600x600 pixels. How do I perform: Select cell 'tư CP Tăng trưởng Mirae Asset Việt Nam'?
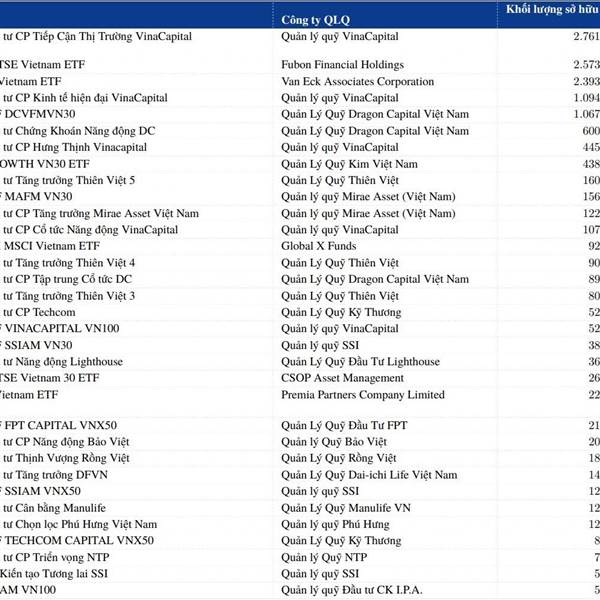(101, 214)
